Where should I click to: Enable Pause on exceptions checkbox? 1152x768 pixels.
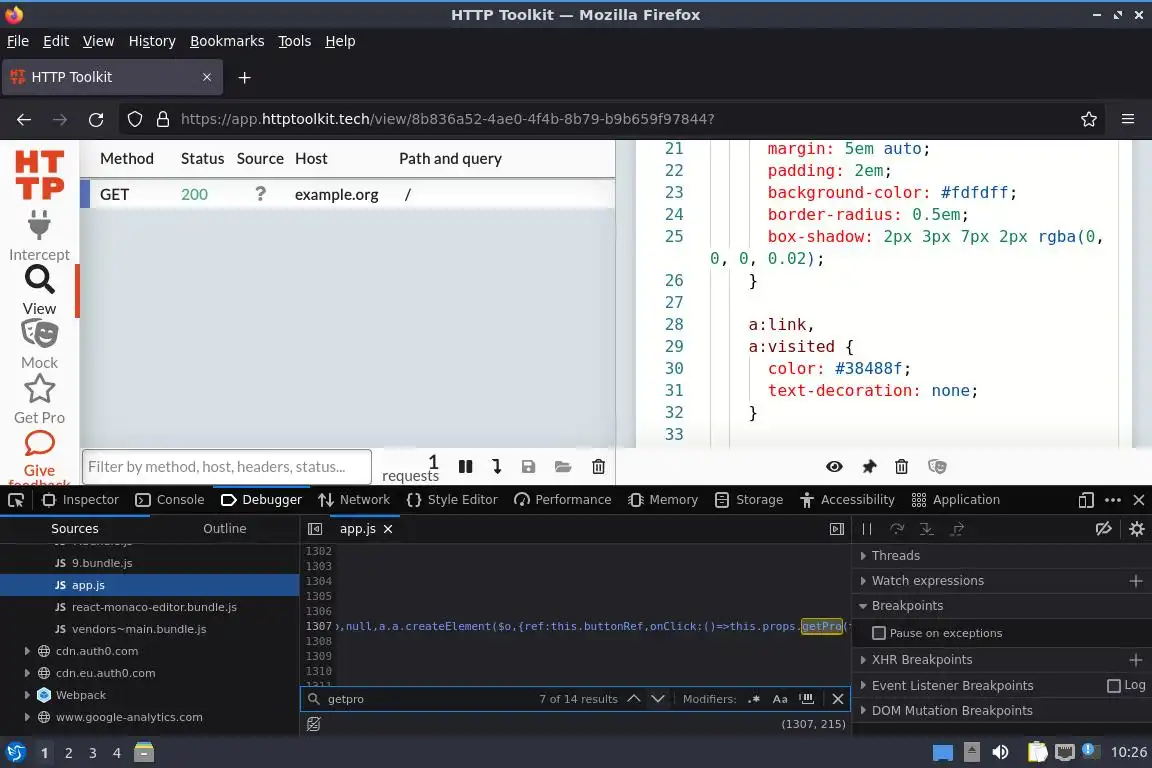879,634
